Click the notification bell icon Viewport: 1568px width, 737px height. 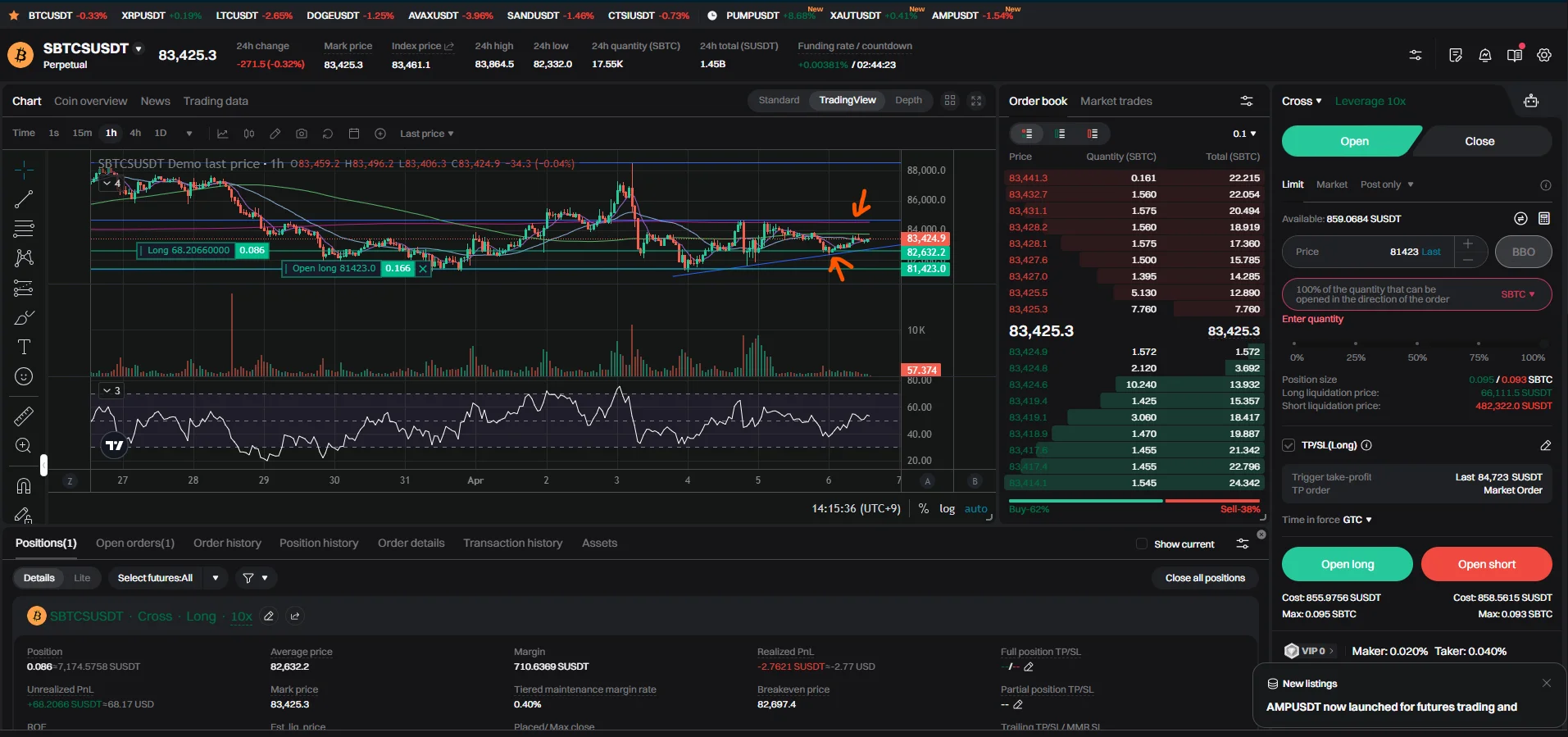(x=1484, y=55)
